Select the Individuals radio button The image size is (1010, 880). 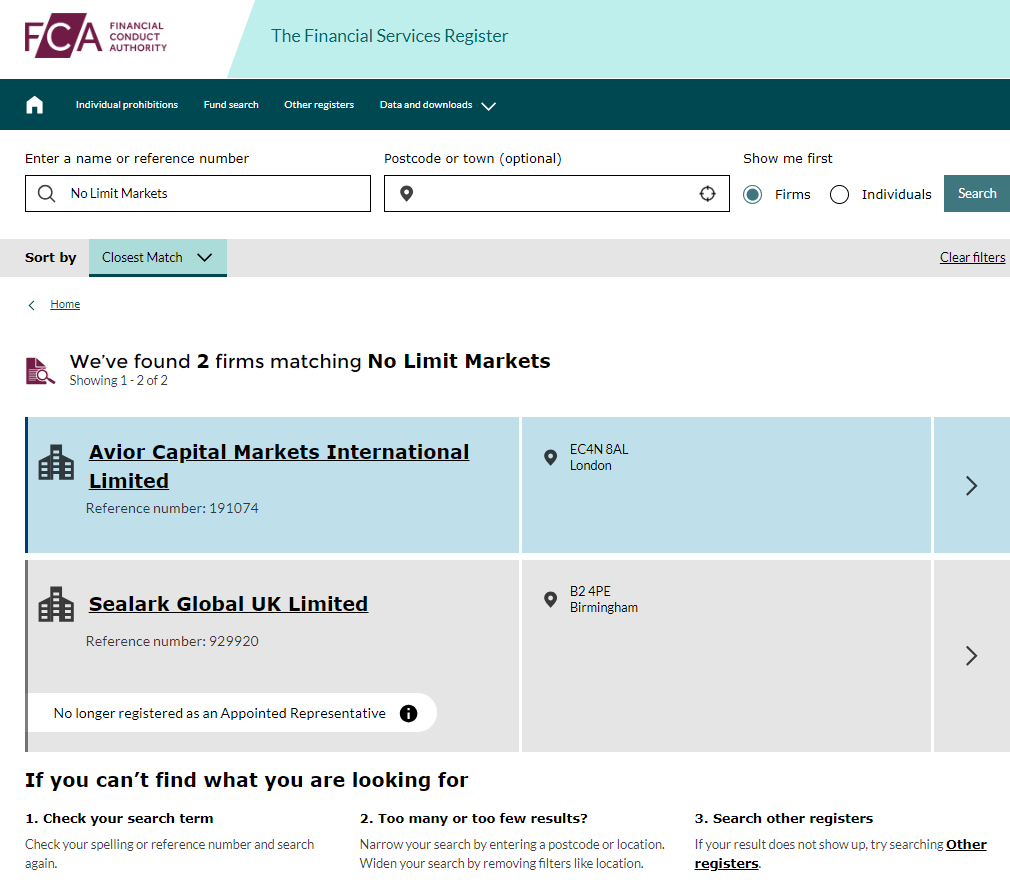[x=840, y=195]
